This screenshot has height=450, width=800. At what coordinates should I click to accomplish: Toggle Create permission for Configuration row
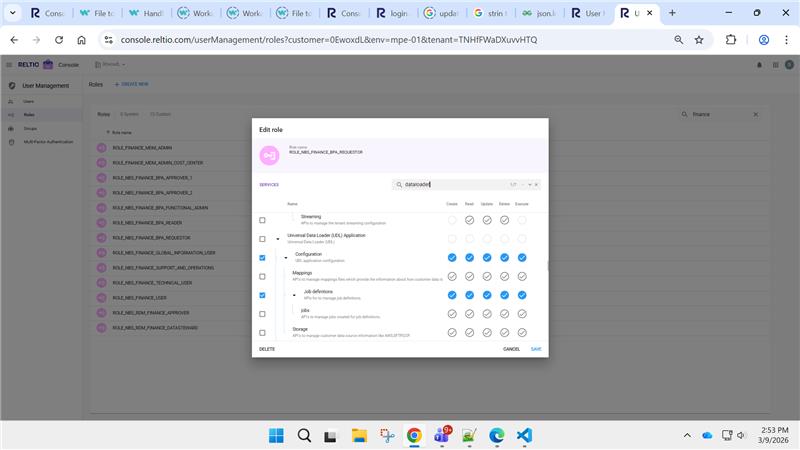click(452, 258)
